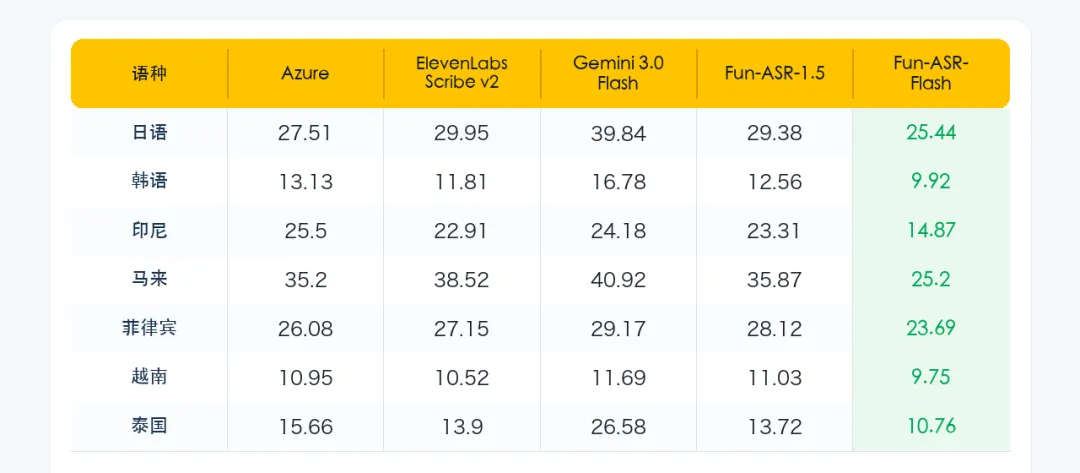This screenshot has width=1080, height=473.
Task: Click the 38.52 ElevenLabs cell
Action: pos(461,280)
